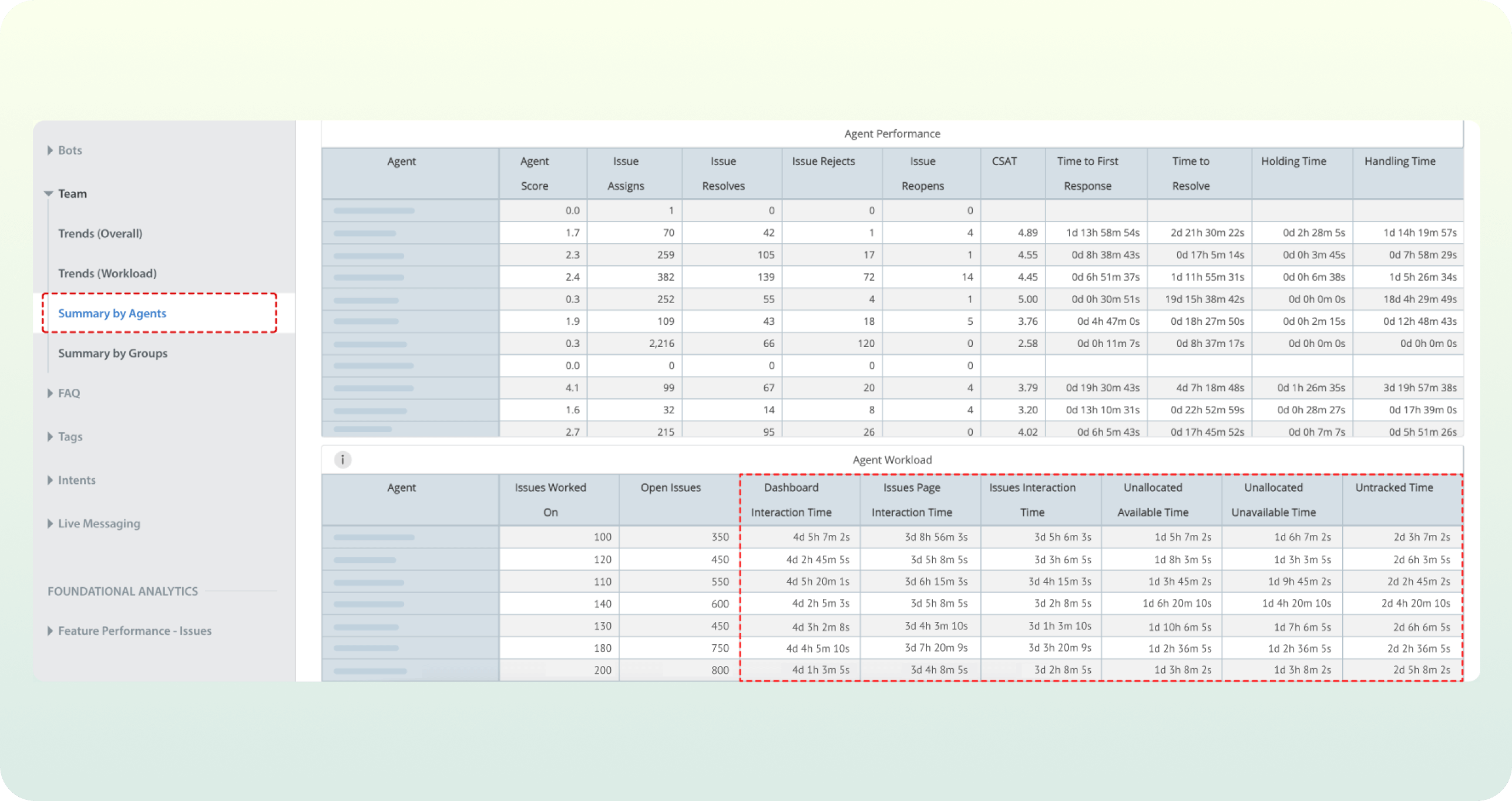Expand the Live Messaging section
This screenshot has width=1512, height=801.
(x=98, y=523)
